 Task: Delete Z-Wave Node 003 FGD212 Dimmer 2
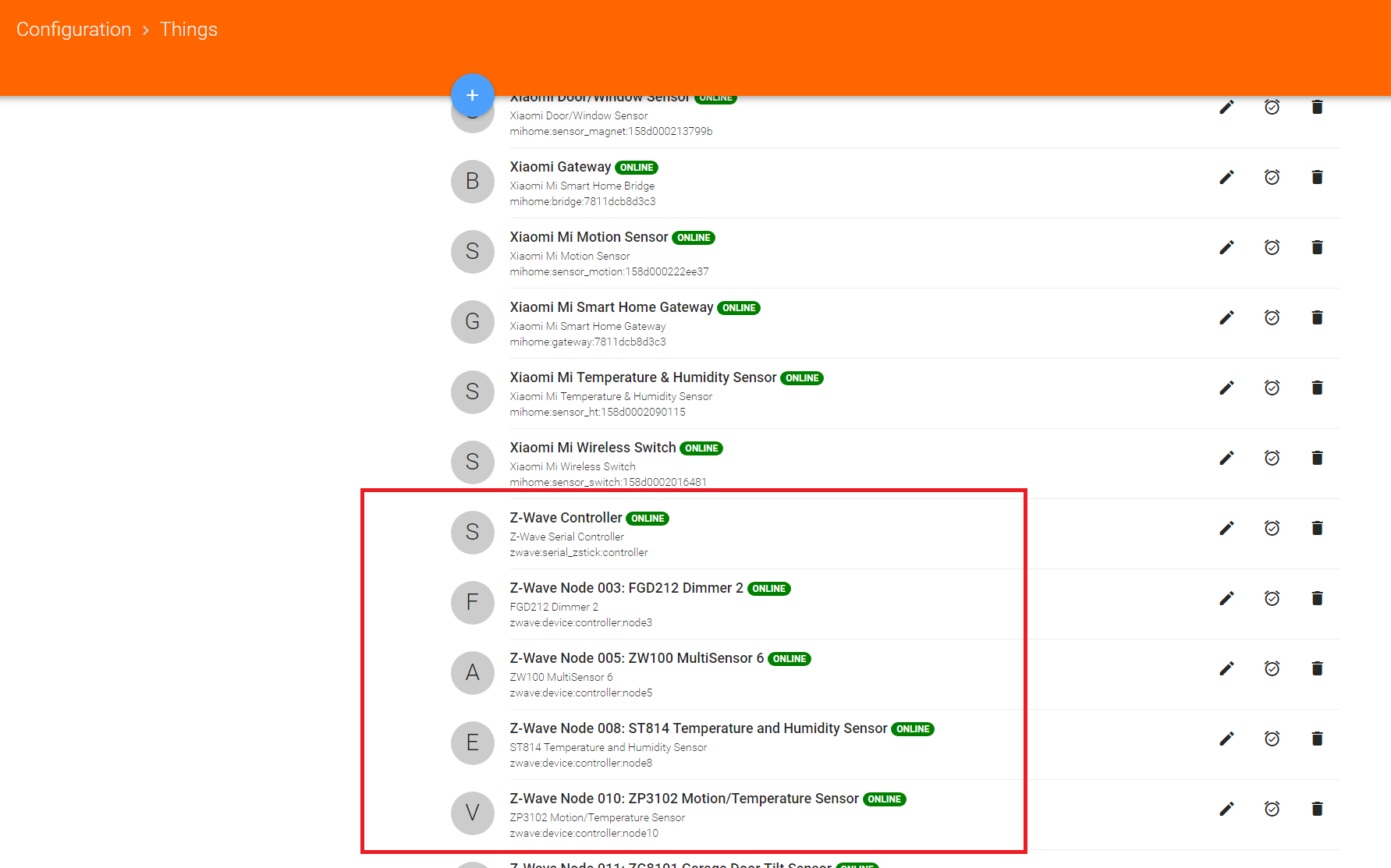tap(1317, 598)
